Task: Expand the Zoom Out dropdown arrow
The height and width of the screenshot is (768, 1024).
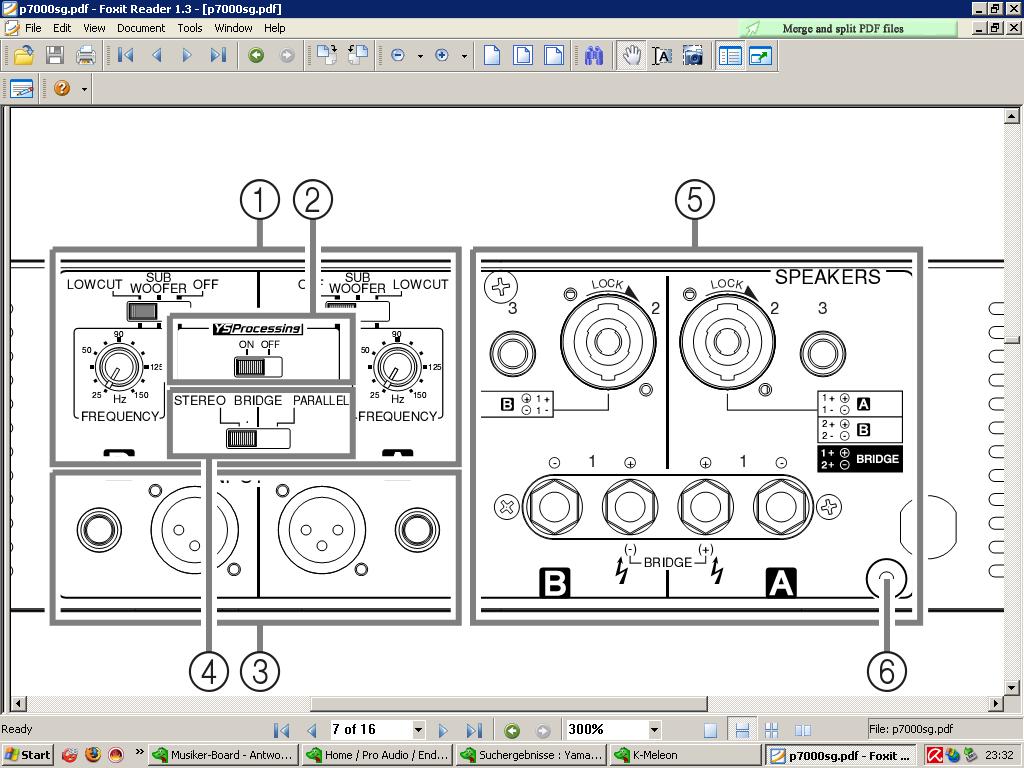Action: point(420,56)
